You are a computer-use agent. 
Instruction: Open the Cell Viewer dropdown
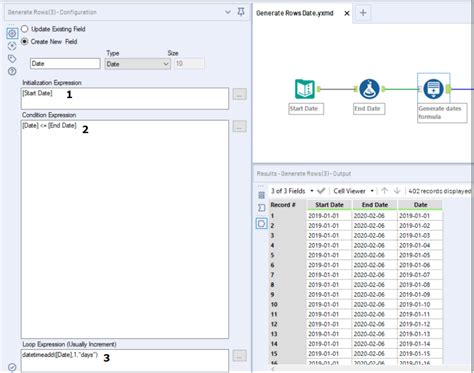[354, 191]
